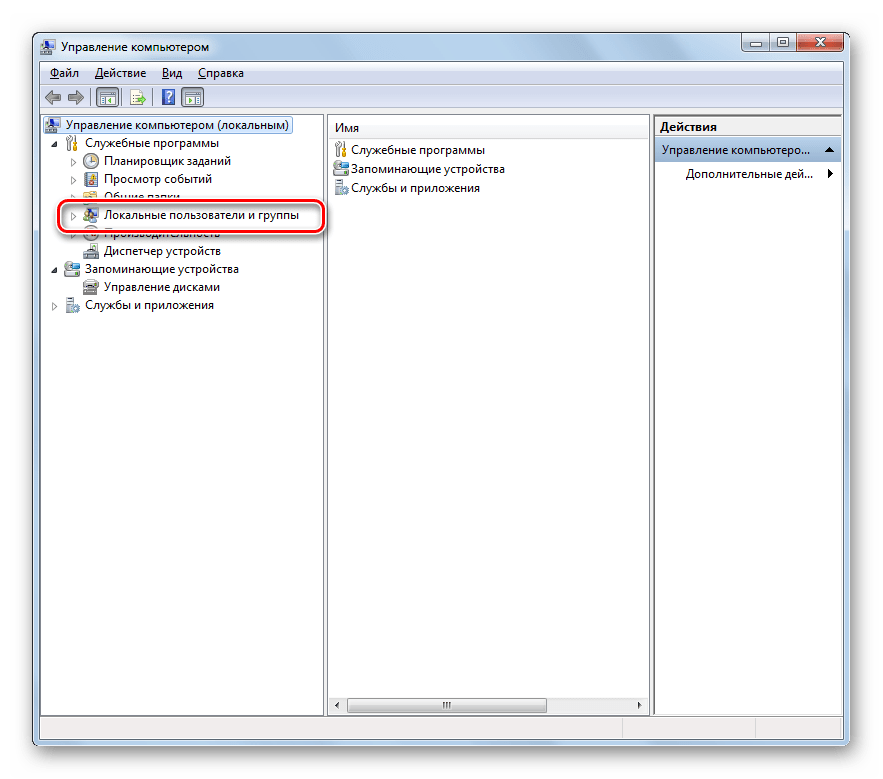Collapse the Управление компьютером actions section
Image resolution: width=883 pixels, height=779 pixels.
click(830, 150)
